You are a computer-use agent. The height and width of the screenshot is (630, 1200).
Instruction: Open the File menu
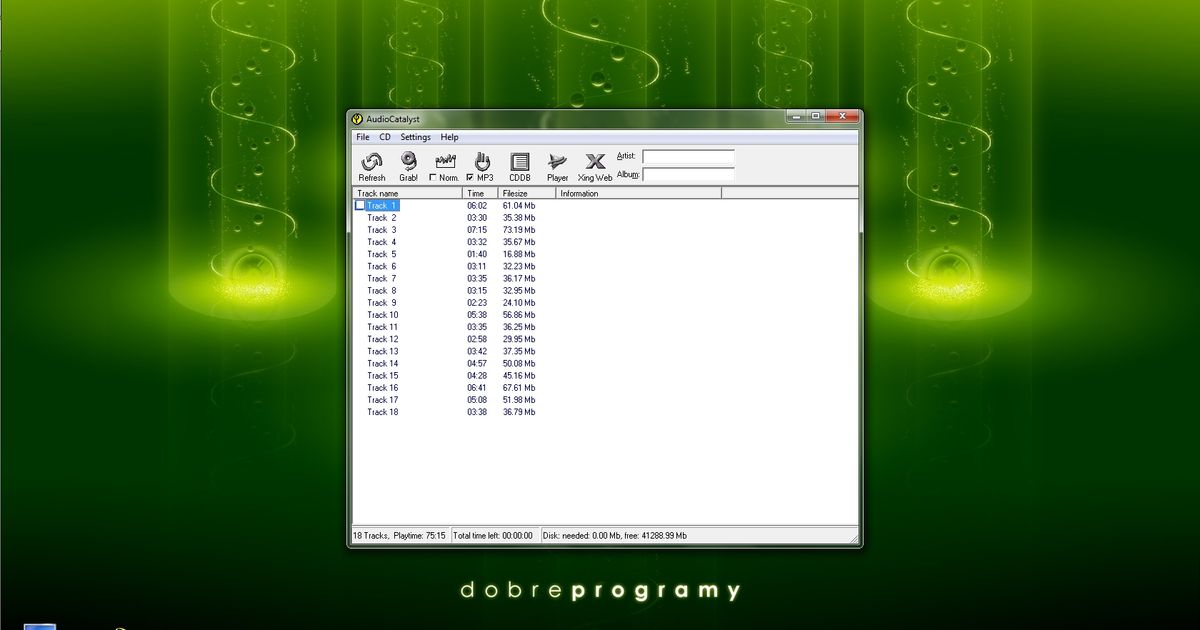click(362, 137)
